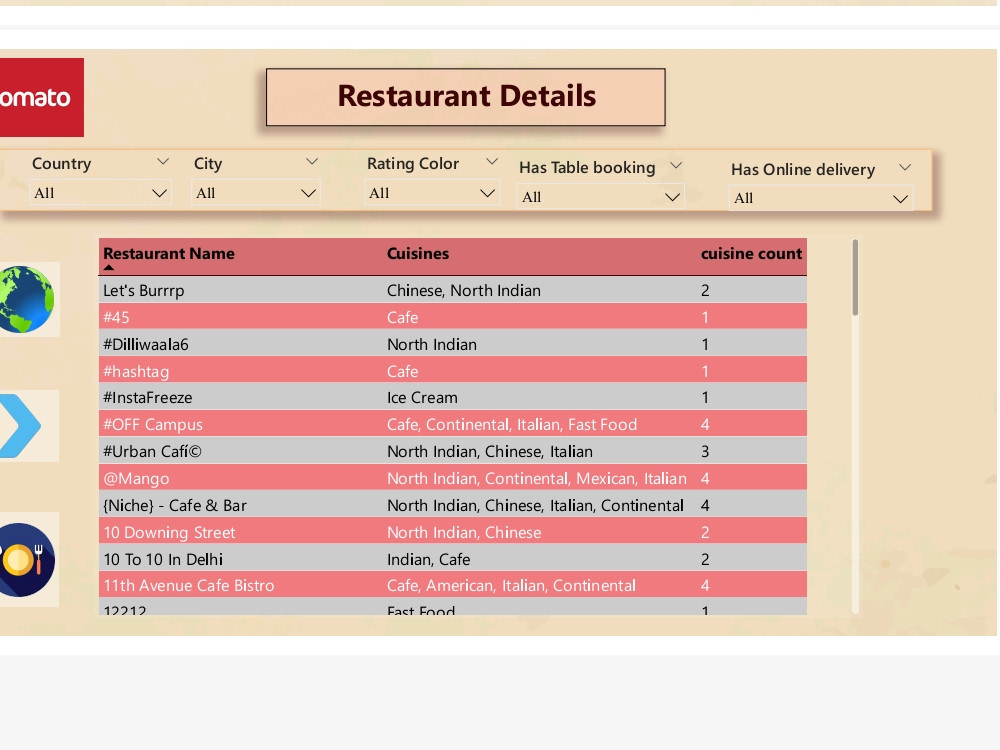Click the Has Table booking chevron icon

click(x=675, y=166)
